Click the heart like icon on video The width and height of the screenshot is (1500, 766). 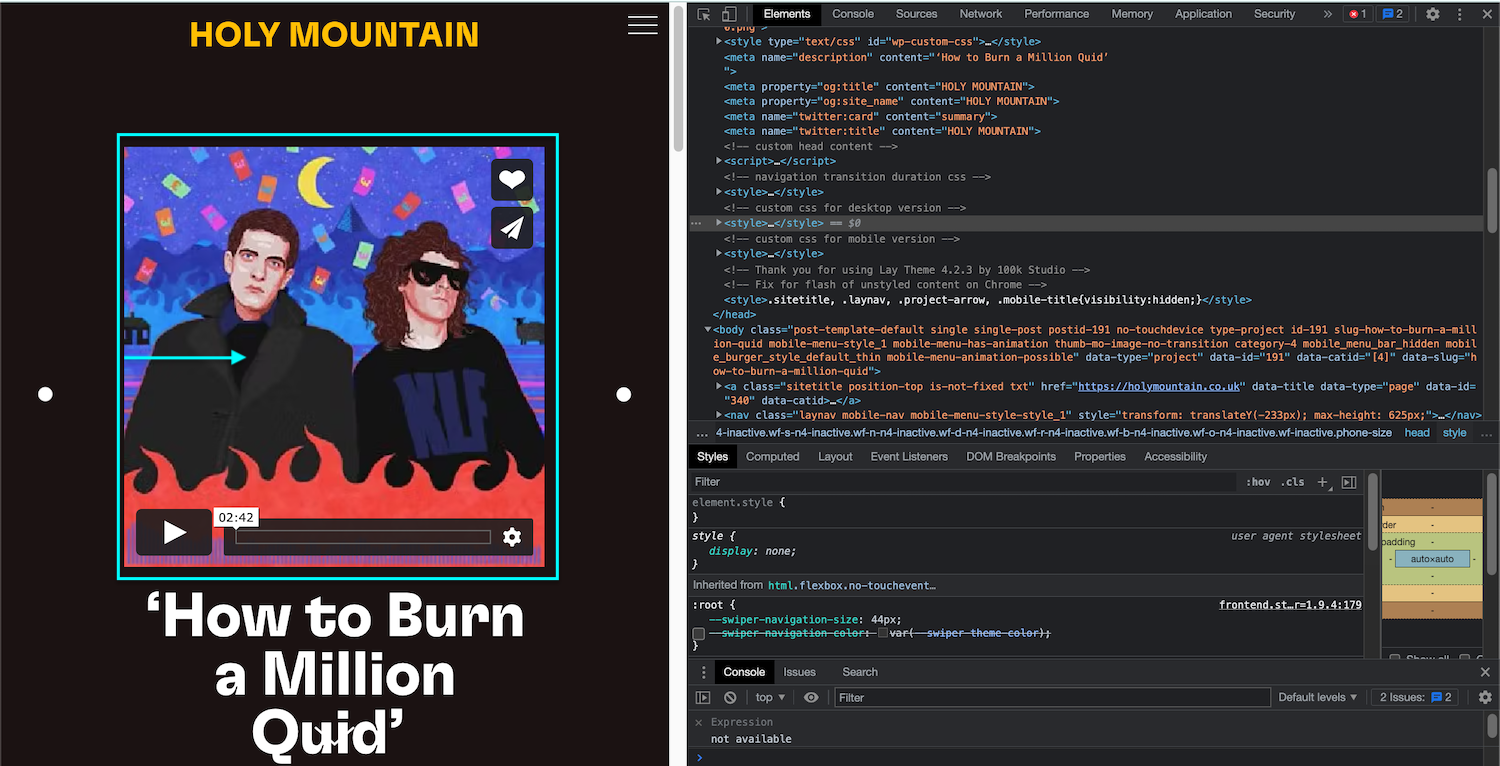tap(512, 180)
